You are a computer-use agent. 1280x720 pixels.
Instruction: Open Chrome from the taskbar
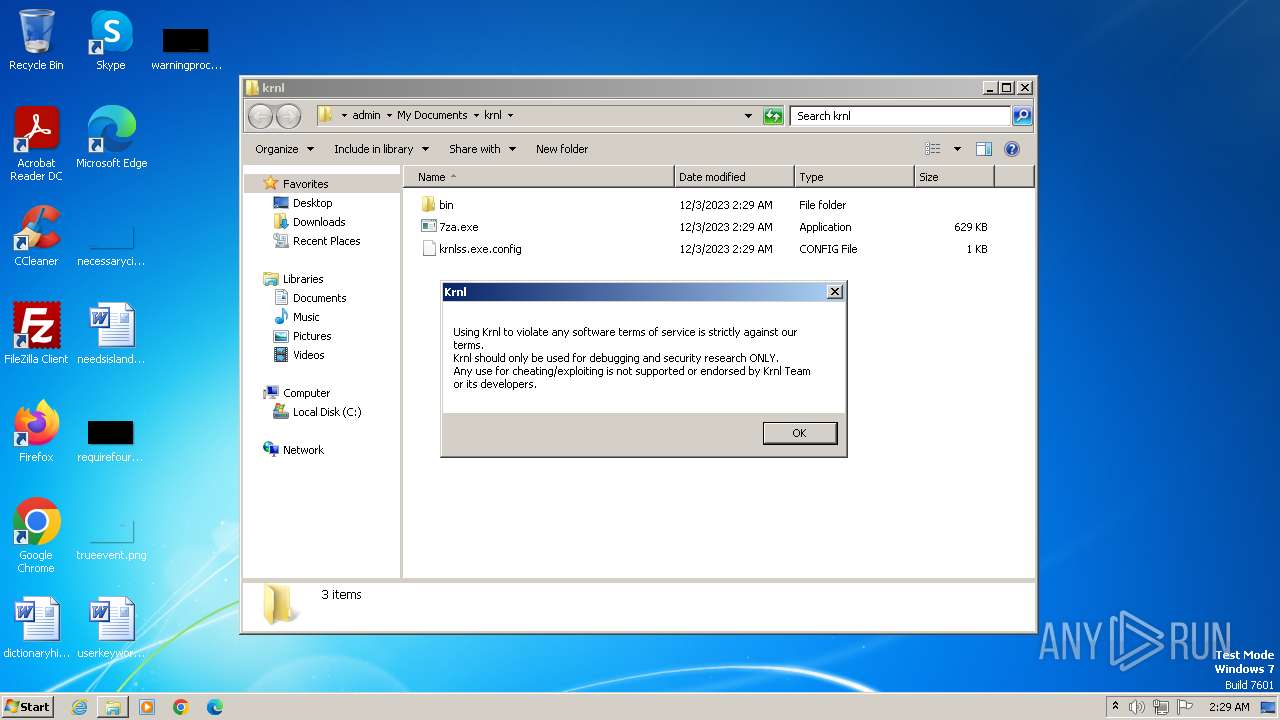click(181, 707)
